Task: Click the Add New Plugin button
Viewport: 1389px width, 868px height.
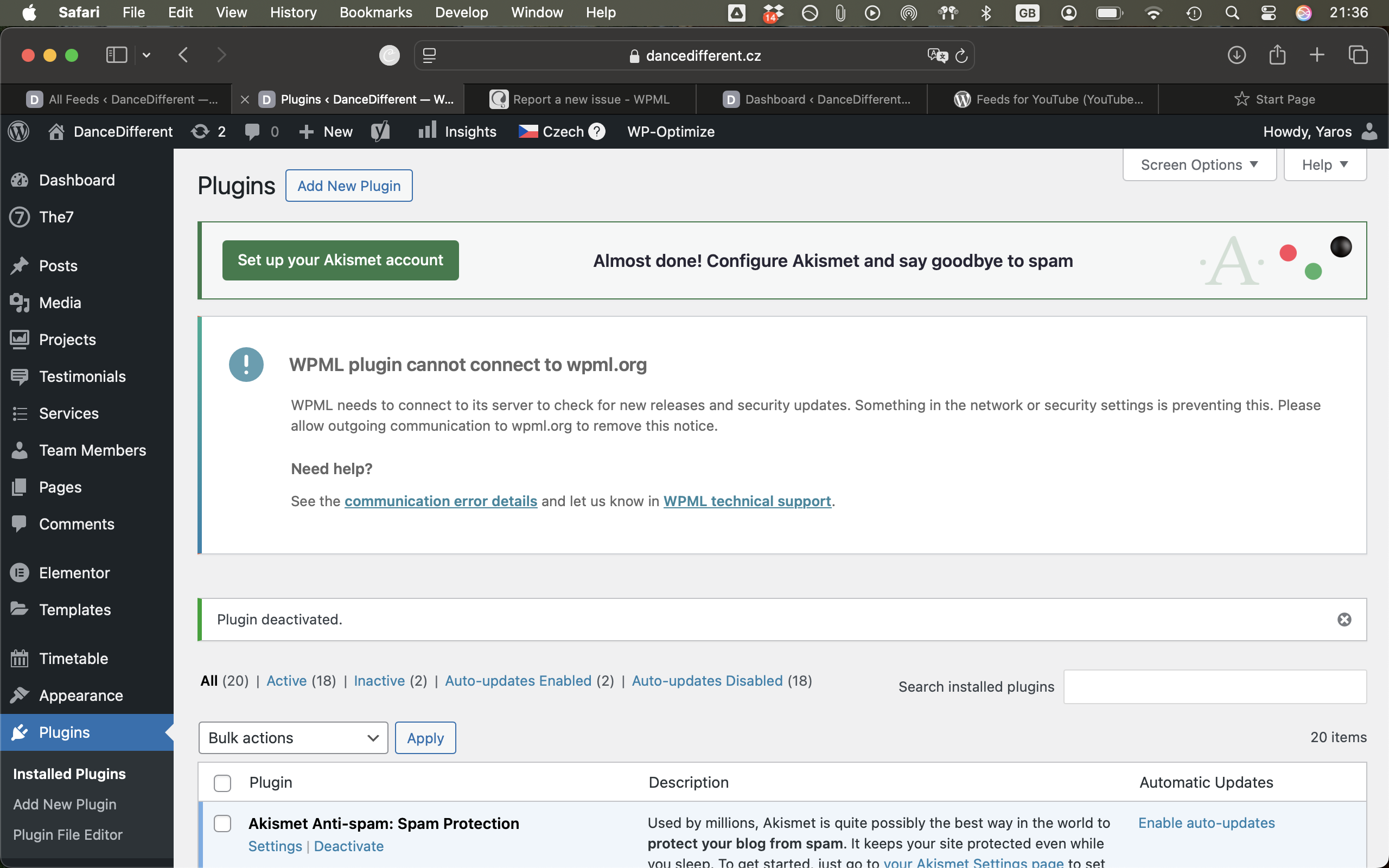Action: click(348, 186)
